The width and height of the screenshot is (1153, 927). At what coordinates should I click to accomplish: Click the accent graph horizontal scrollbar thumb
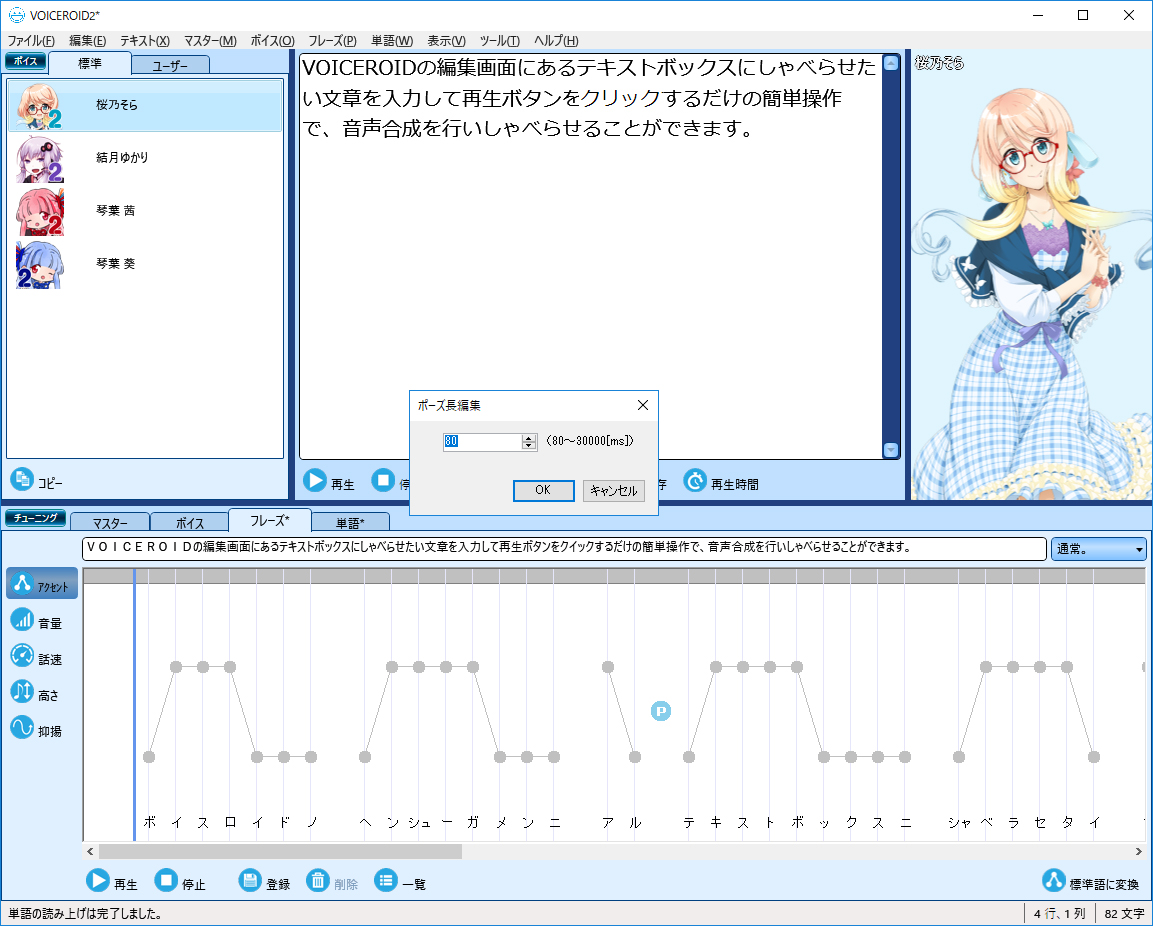(280, 851)
